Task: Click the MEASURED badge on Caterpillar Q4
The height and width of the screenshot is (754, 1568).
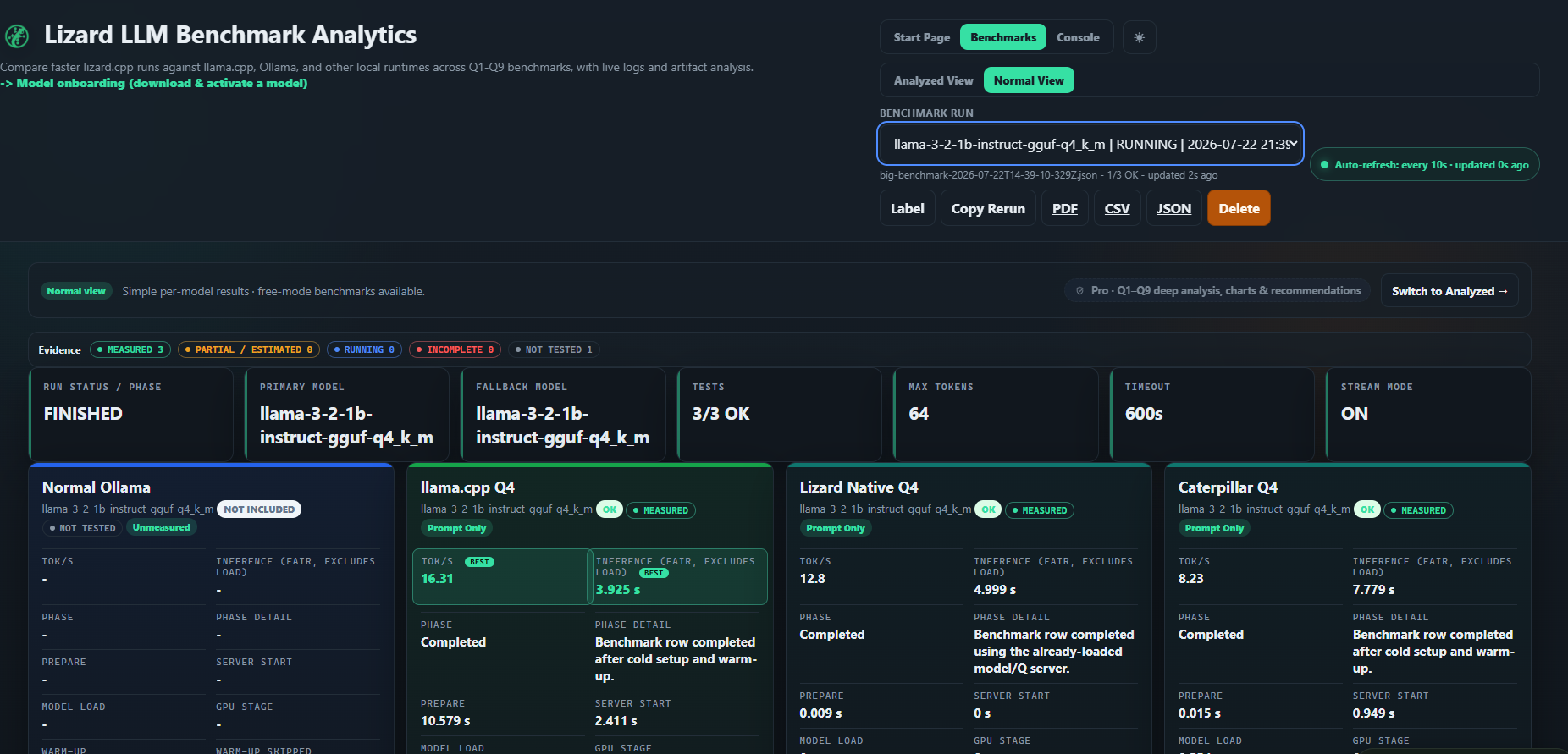Action: click(1418, 510)
